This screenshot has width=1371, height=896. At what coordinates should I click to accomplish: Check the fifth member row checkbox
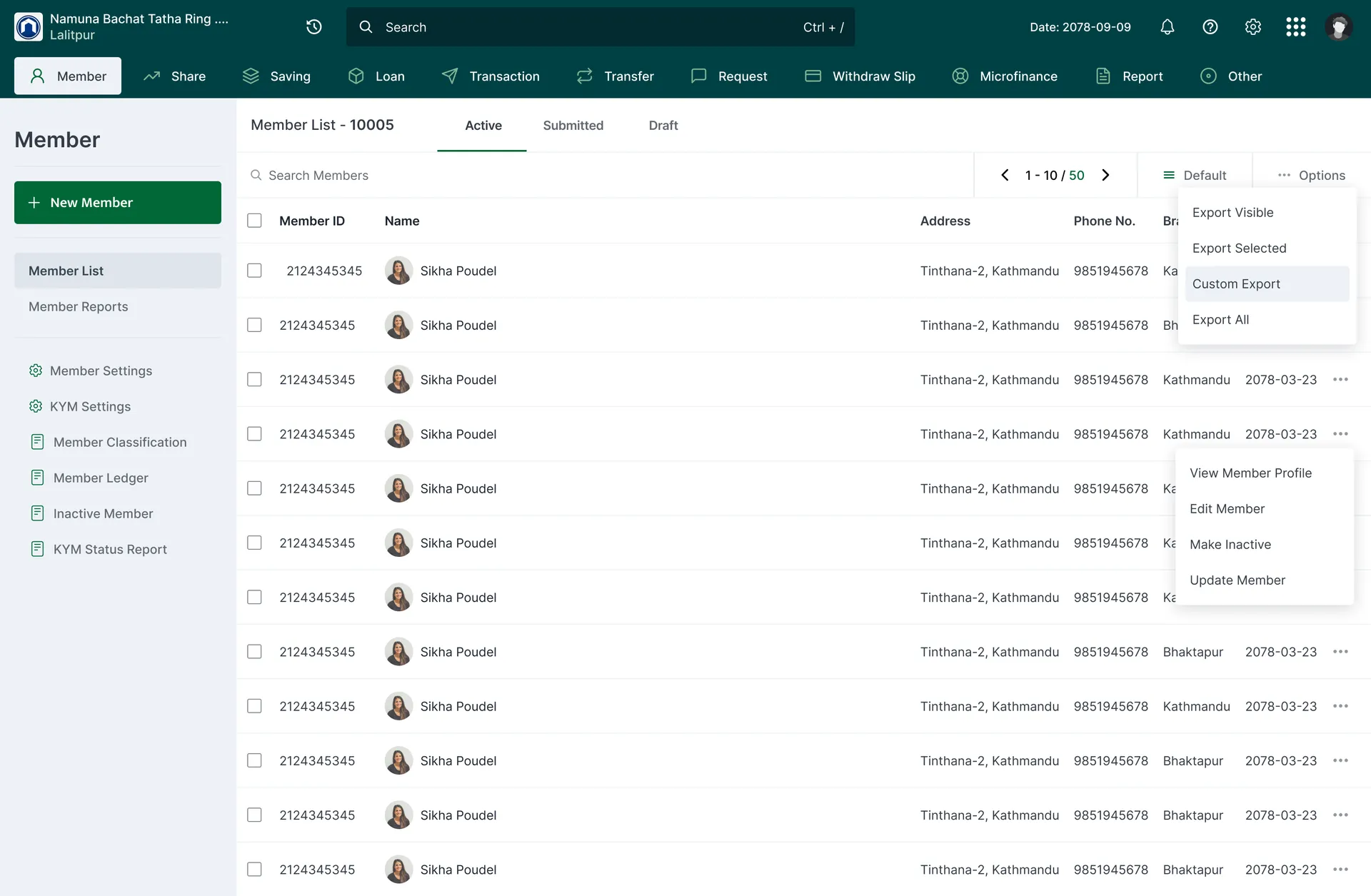tap(254, 488)
